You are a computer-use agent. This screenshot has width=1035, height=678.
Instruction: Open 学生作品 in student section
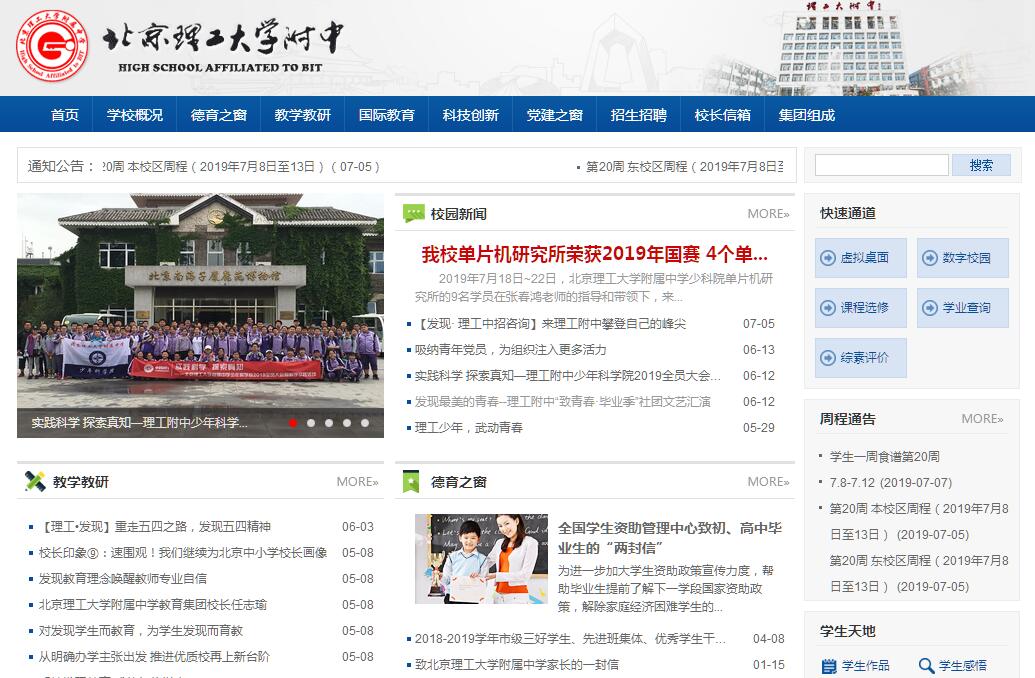pos(864,665)
